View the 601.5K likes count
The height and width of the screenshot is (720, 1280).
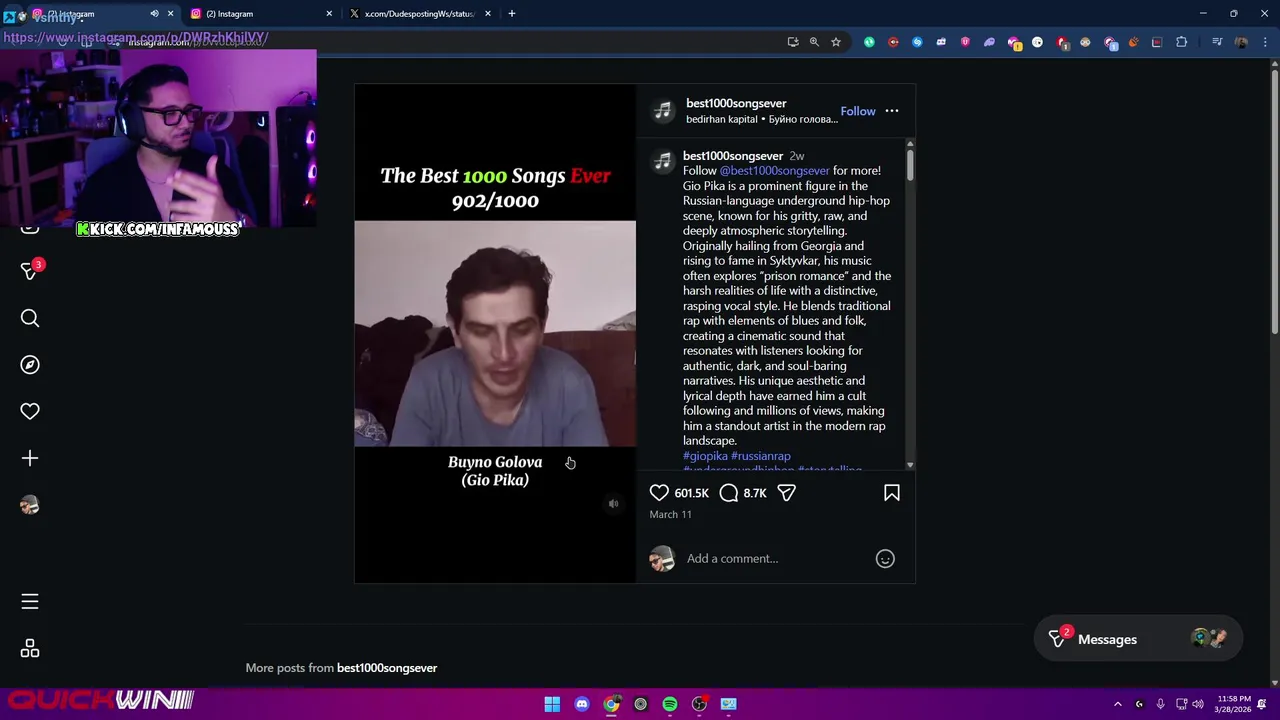click(691, 493)
